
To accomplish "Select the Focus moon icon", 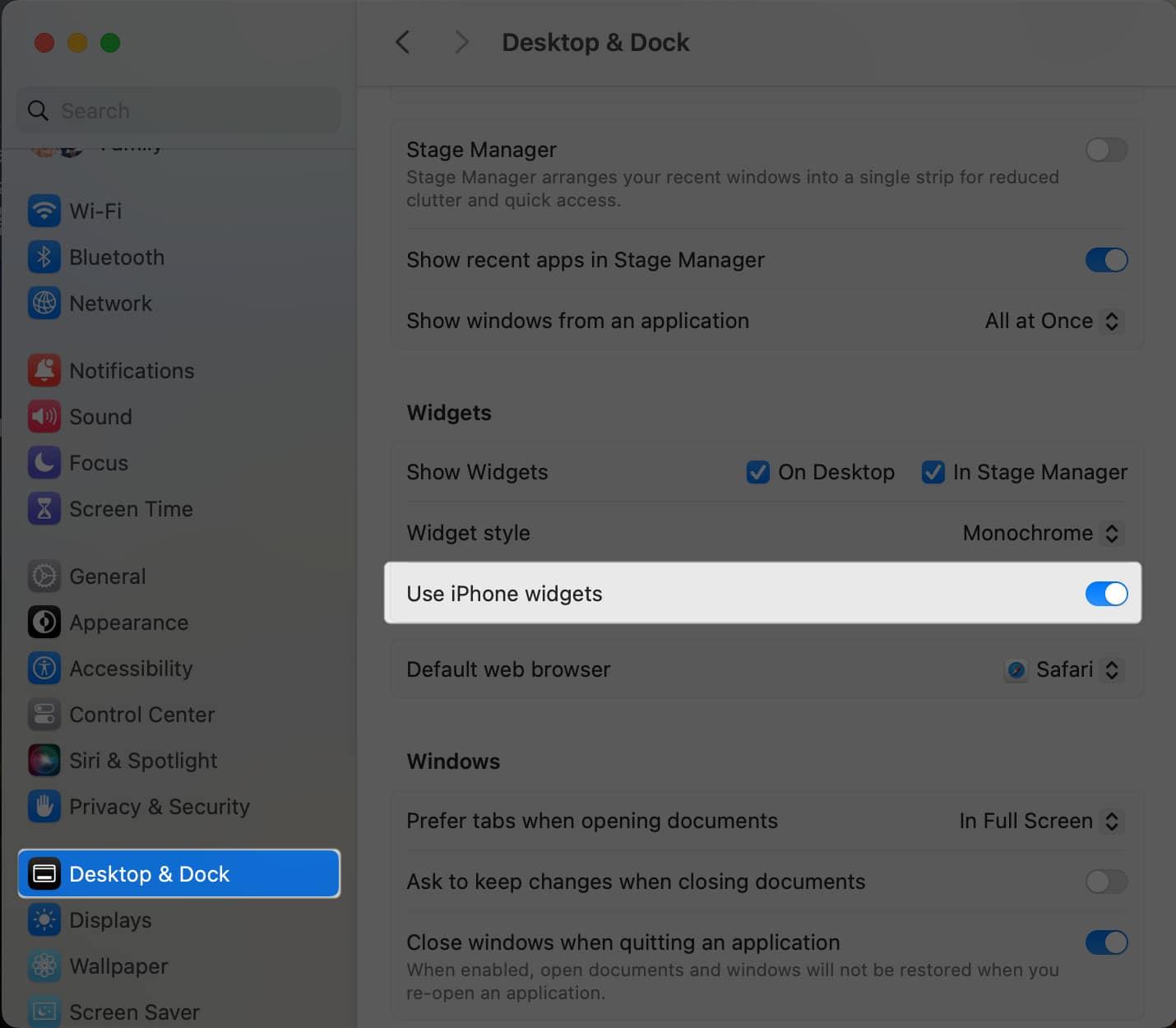I will click(x=44, y=463).
